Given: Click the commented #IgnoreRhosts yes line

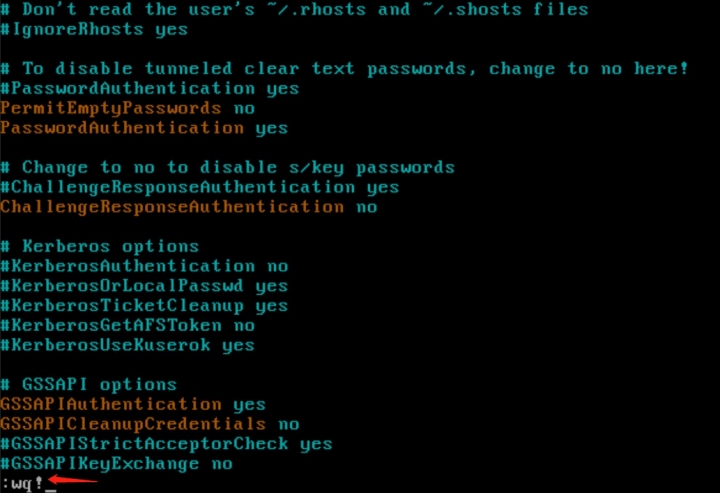Looking at the screenshot, I should (94, 30).
